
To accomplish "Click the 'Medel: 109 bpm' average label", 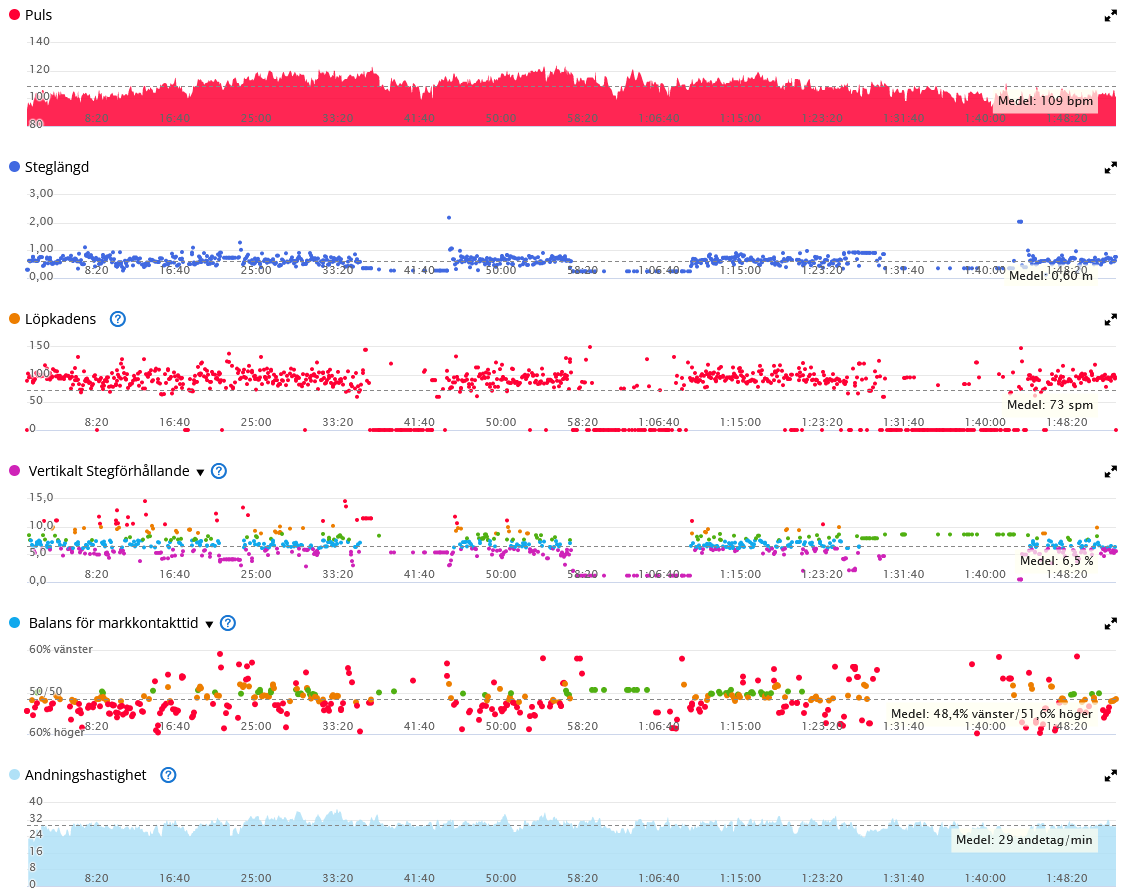I will (x=1046, y=101).
